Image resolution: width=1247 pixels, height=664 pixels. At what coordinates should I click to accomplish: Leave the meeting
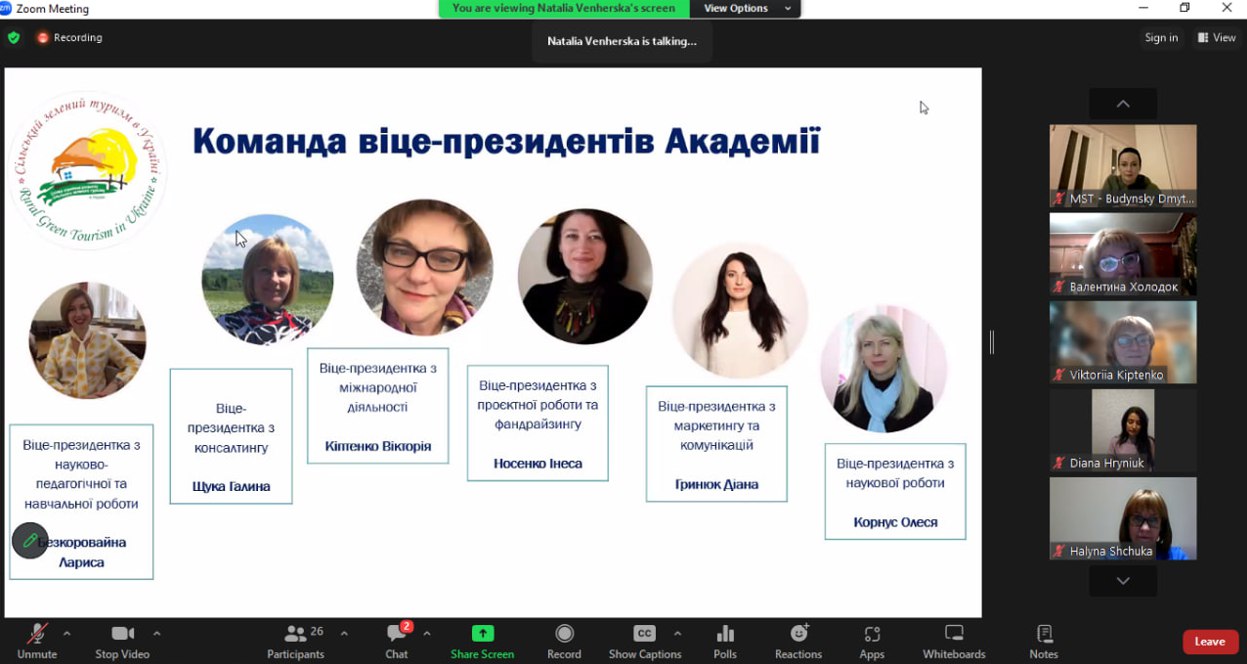[x=1210, y=642]
